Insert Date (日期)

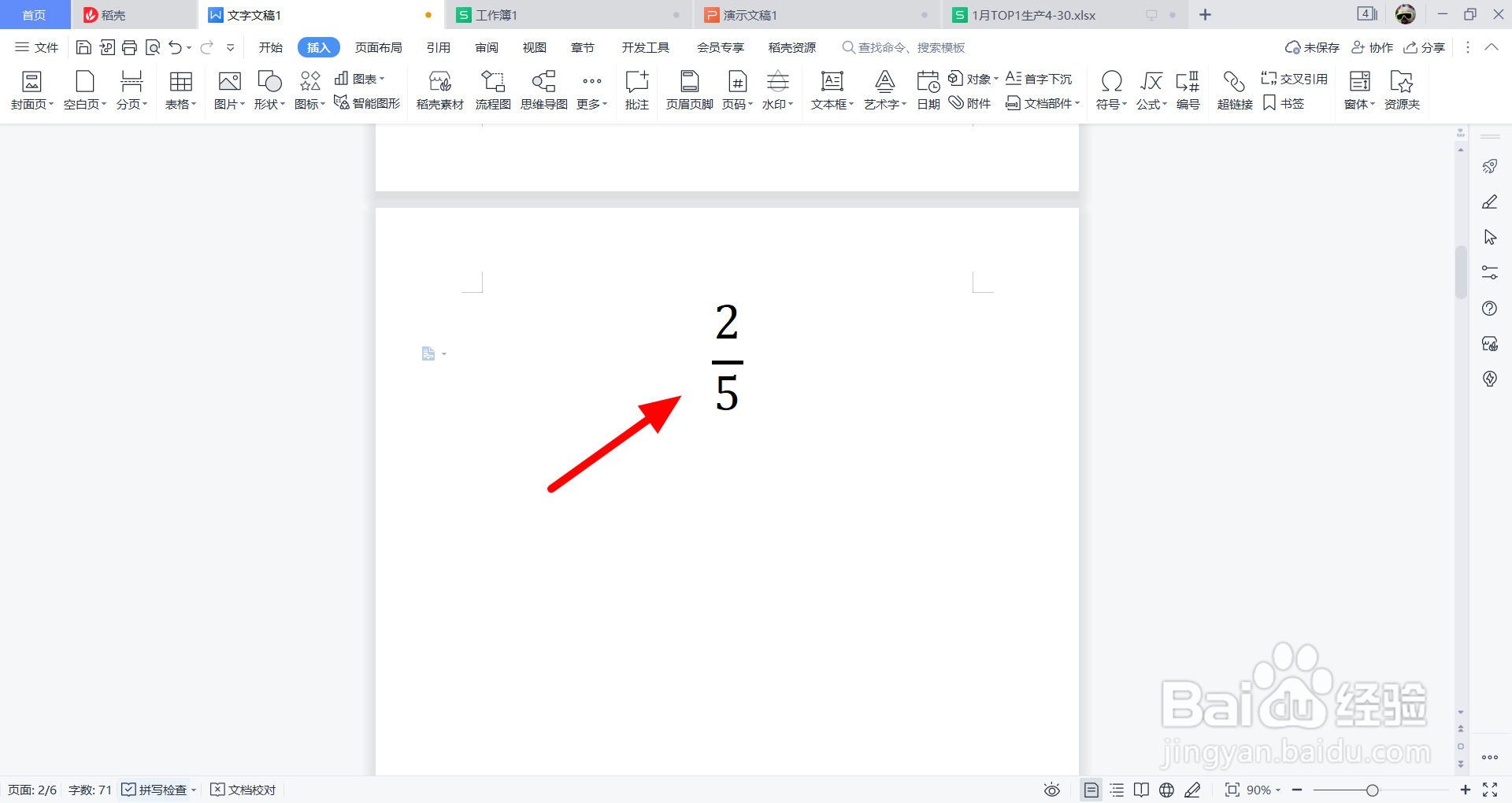point(928,90)
